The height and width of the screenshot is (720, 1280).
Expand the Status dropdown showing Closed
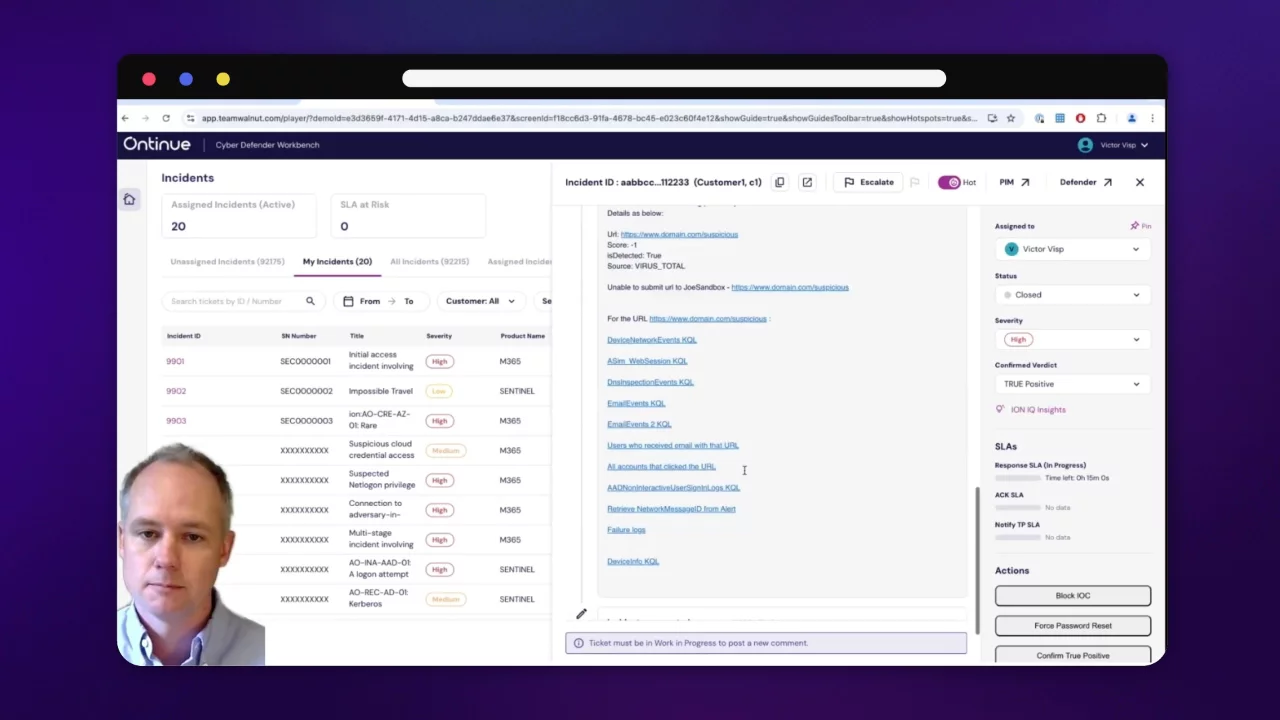point(1072,295)
